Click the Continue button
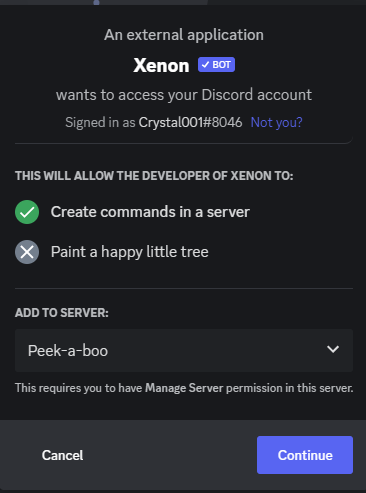Image resolution: width=366 pixels, height=493 pixels. pyautogui.click(x=305, y=455)
